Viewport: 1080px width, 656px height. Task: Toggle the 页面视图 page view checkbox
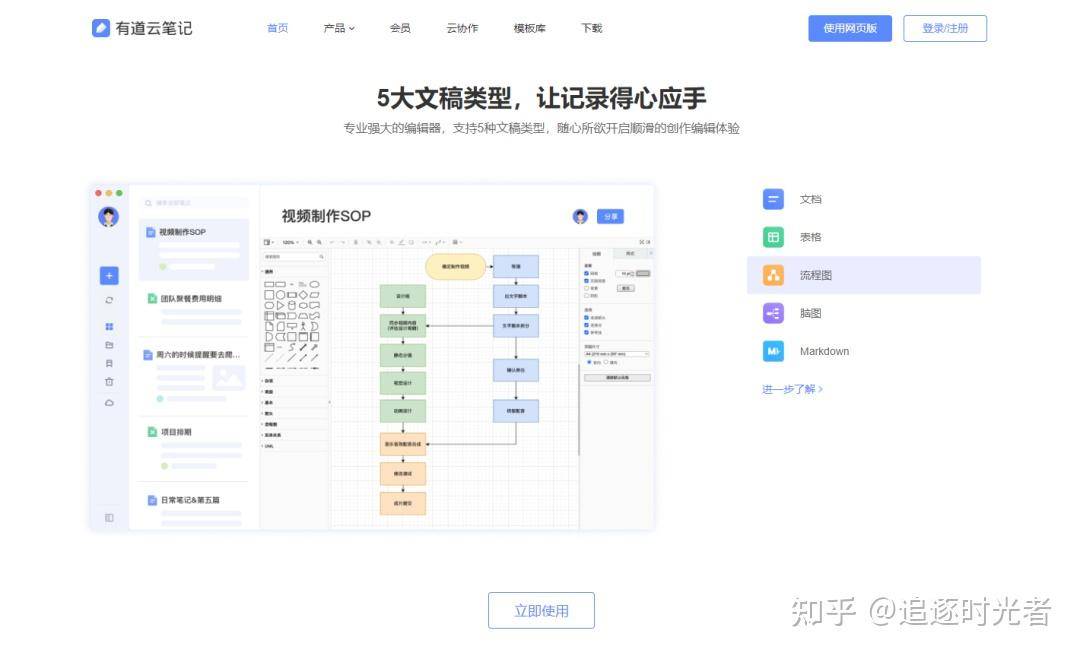pos(586,281)
